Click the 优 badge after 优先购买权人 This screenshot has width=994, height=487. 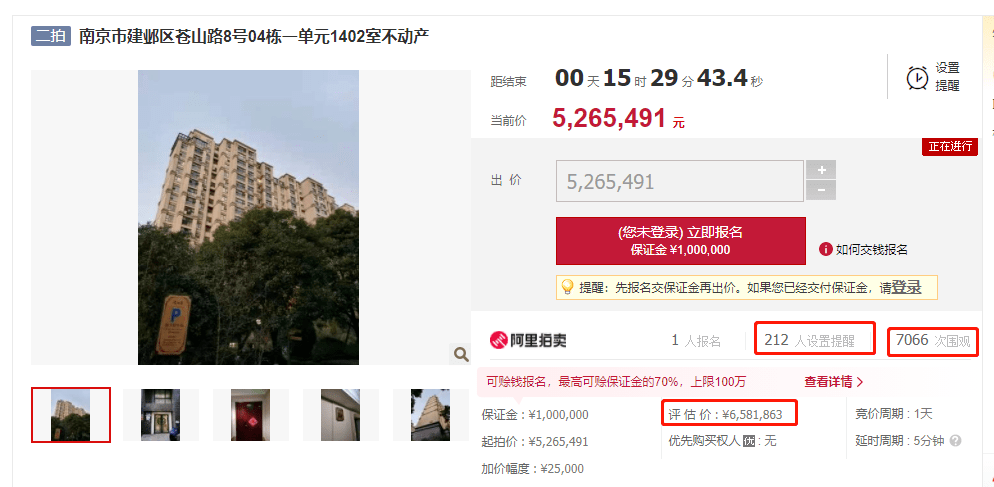click(749, 441)
